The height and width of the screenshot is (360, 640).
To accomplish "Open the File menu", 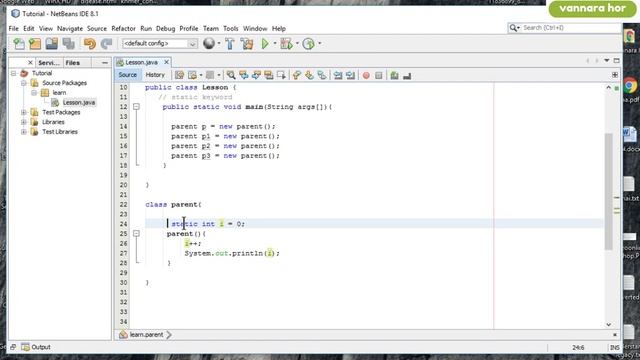I will (13, 29).
